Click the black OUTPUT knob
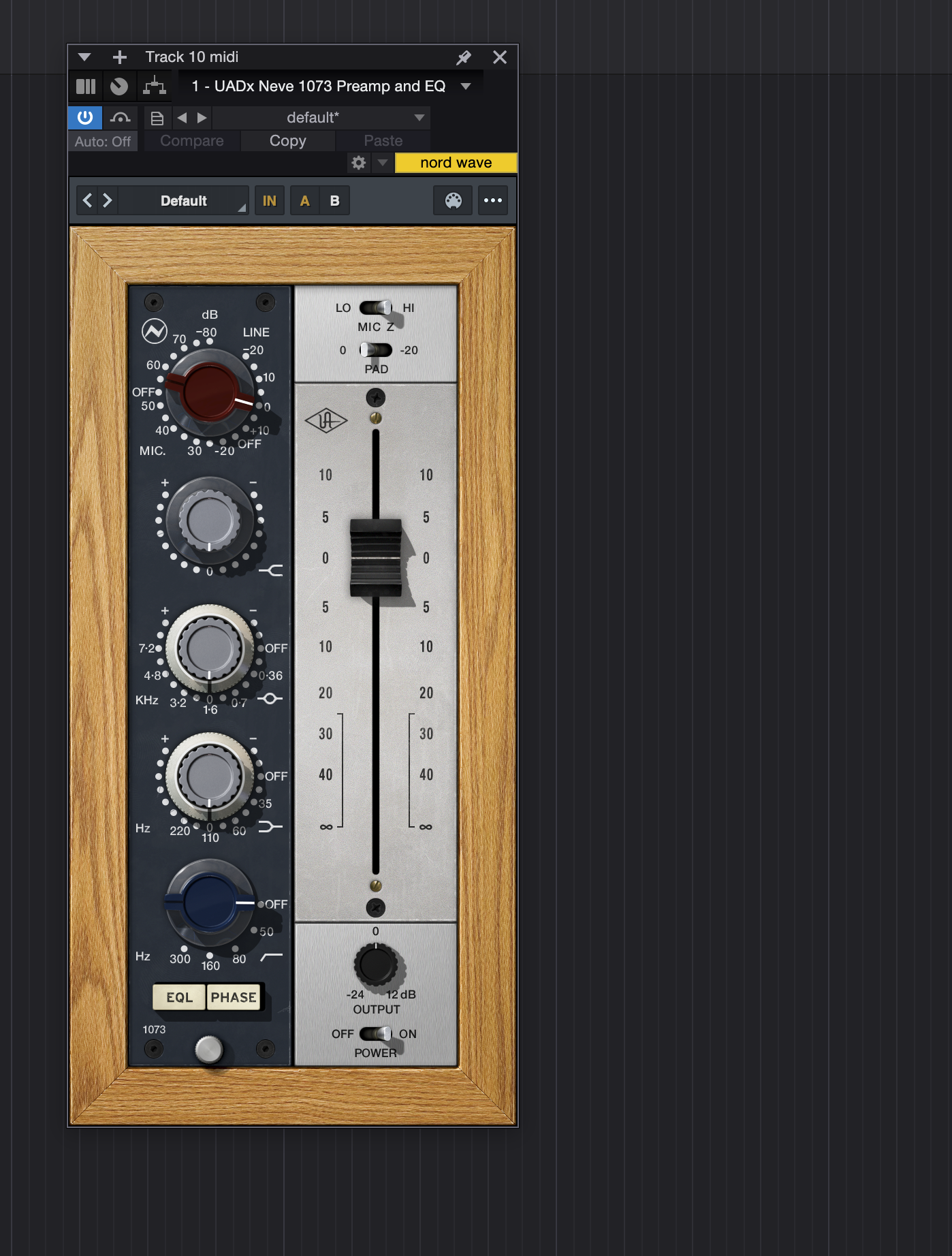 pyautogui.click(x=375, y=964)
